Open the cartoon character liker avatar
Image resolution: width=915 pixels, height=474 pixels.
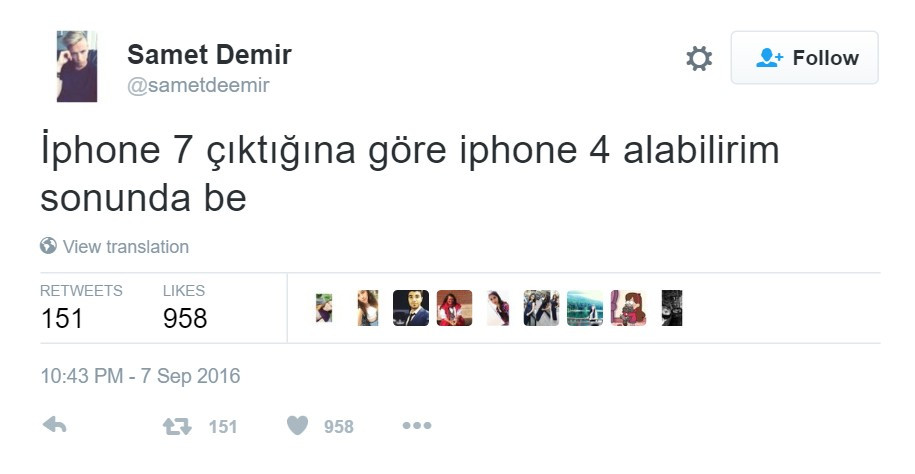click(628, 308)
